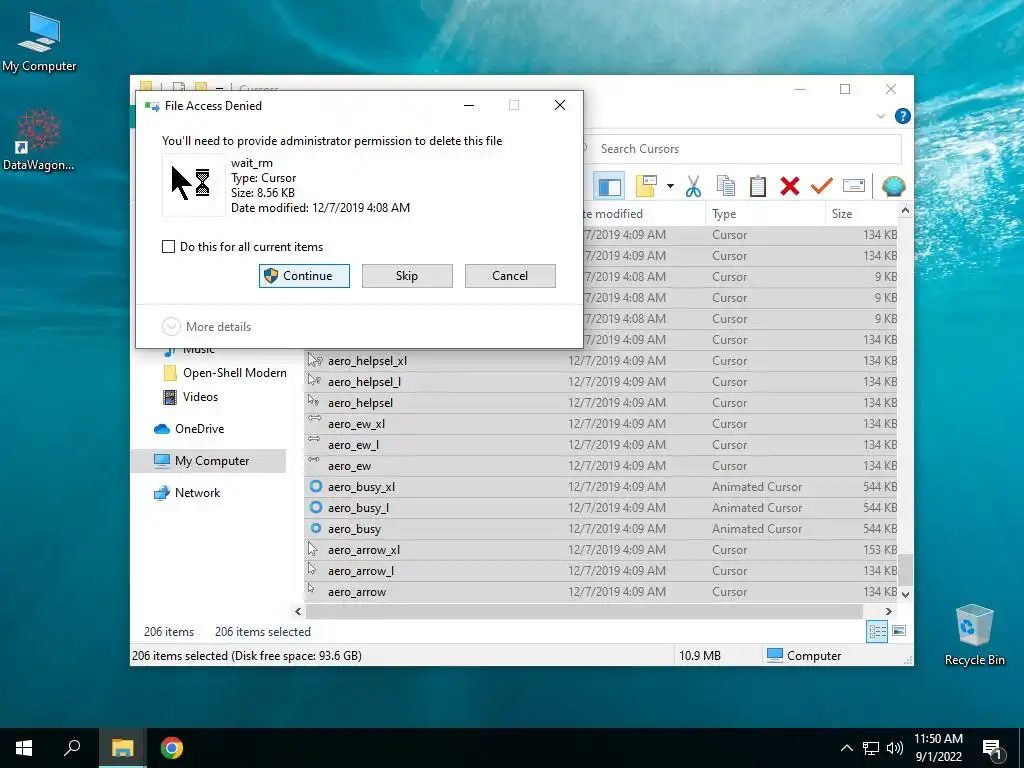The width and height of the screenshot is (1024, 768).
Task: Select My Computer in the navigation pane
Action: pos(209,461)
